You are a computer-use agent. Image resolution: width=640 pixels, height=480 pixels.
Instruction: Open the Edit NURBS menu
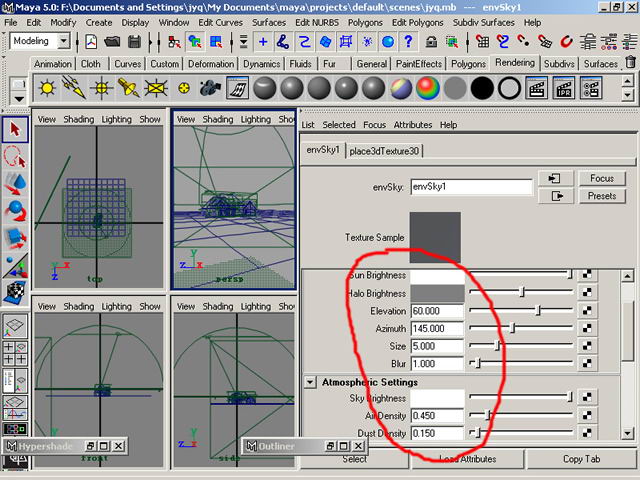point(317,22)
